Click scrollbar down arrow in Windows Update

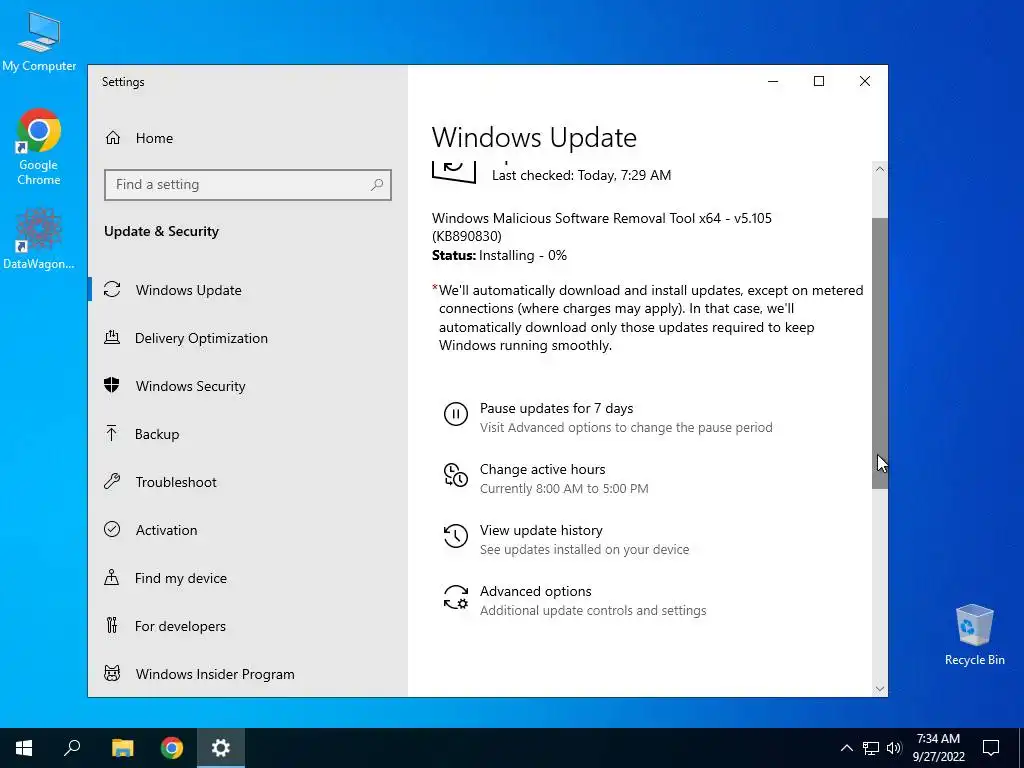[x=880, y=688]
